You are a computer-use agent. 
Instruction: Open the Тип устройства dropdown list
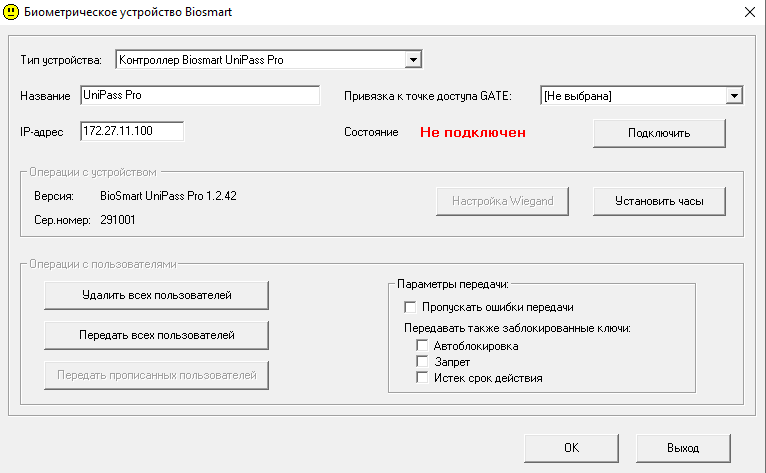(x=412, y=60)
